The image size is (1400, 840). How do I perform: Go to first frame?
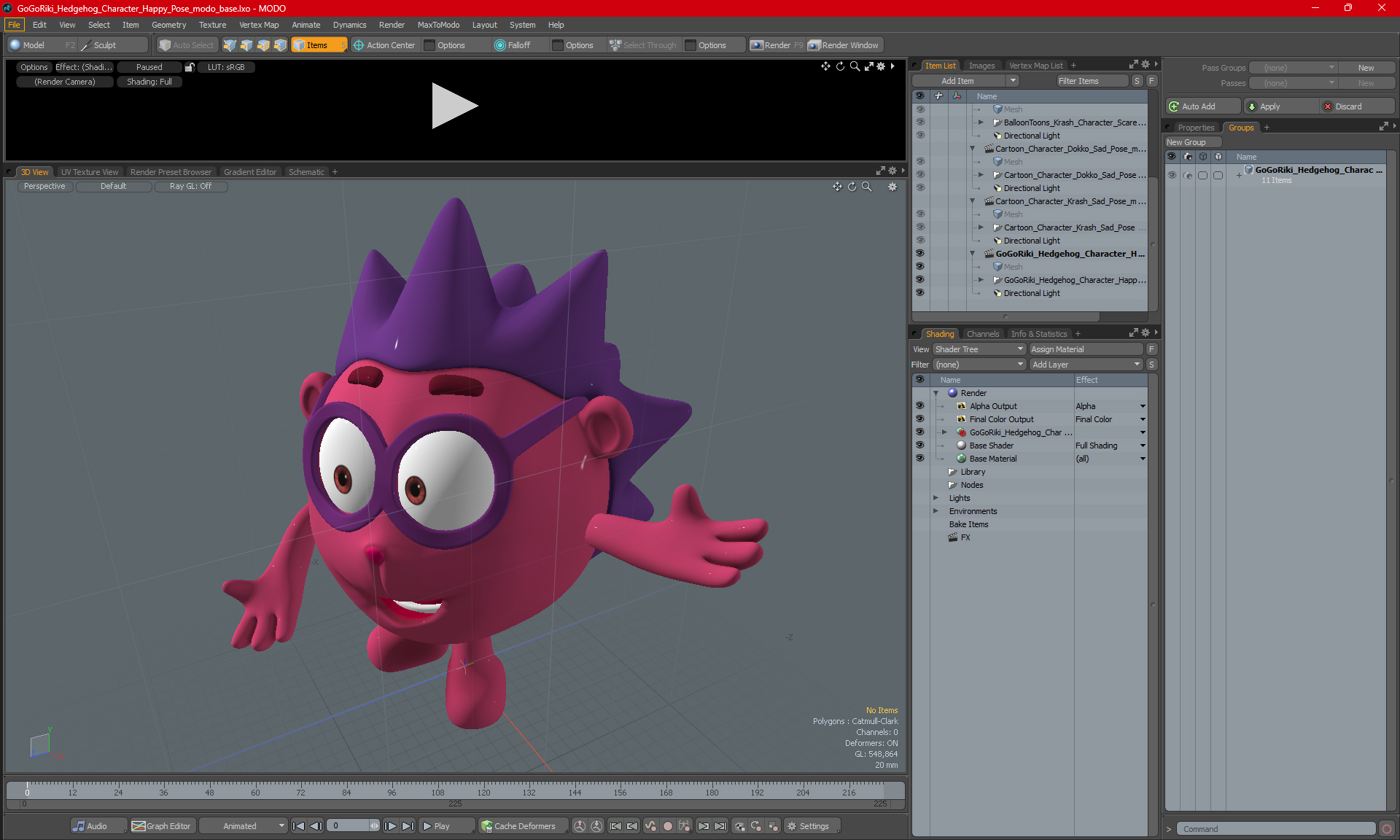(x=298, y=826)
